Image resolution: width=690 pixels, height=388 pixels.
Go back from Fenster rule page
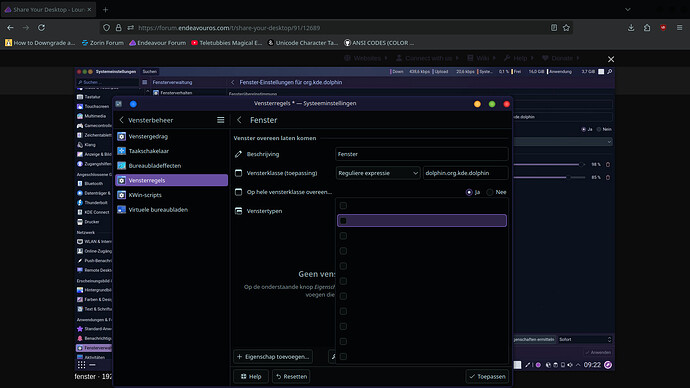tap(239, 120)
